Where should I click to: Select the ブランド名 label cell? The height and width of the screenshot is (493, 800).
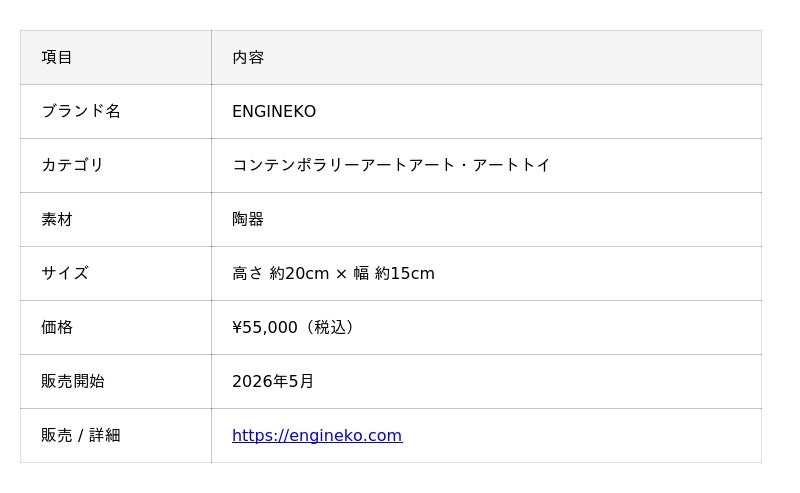click(116, 111)
